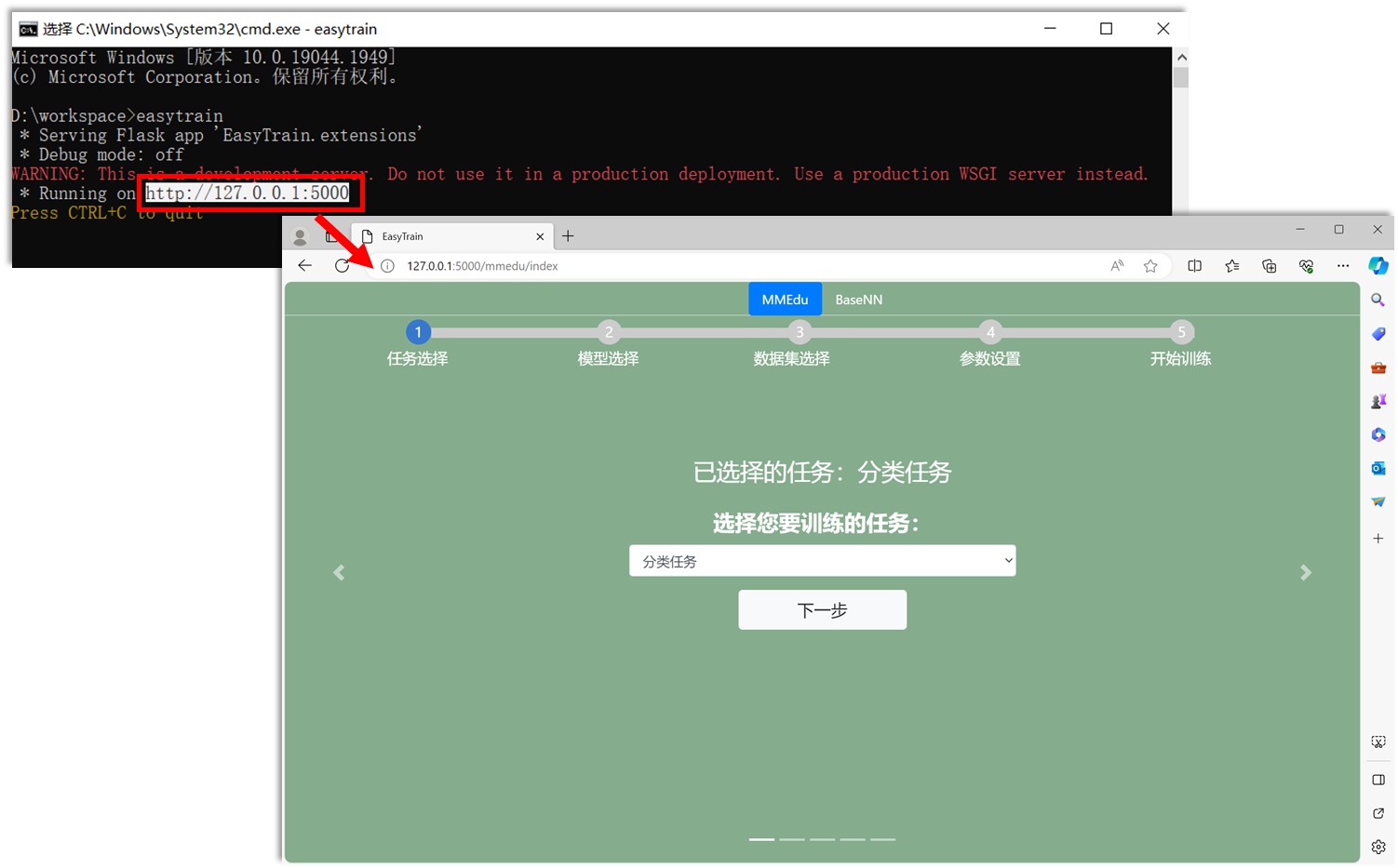This screenshot has height=868, width=1398.
Task: Activate the Read aloud icon
Action: [1117, 266]
